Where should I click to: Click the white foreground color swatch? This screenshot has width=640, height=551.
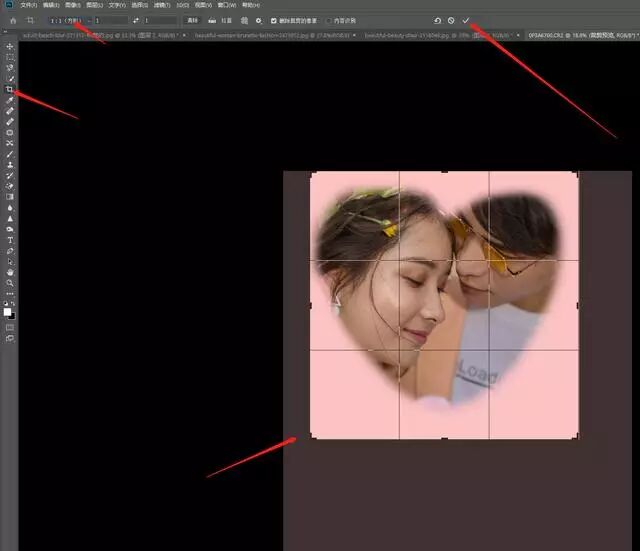pyautogui.click(x=7, y=312)
